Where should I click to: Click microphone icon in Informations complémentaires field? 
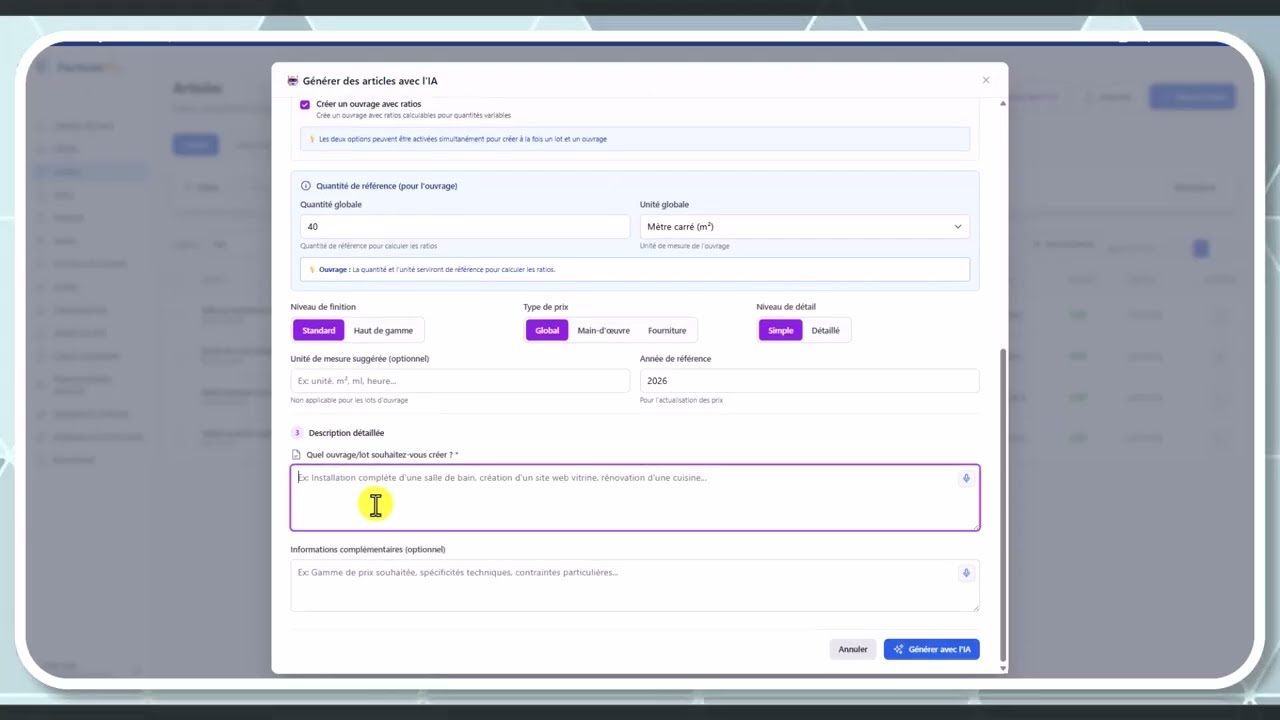coord(966,573)
